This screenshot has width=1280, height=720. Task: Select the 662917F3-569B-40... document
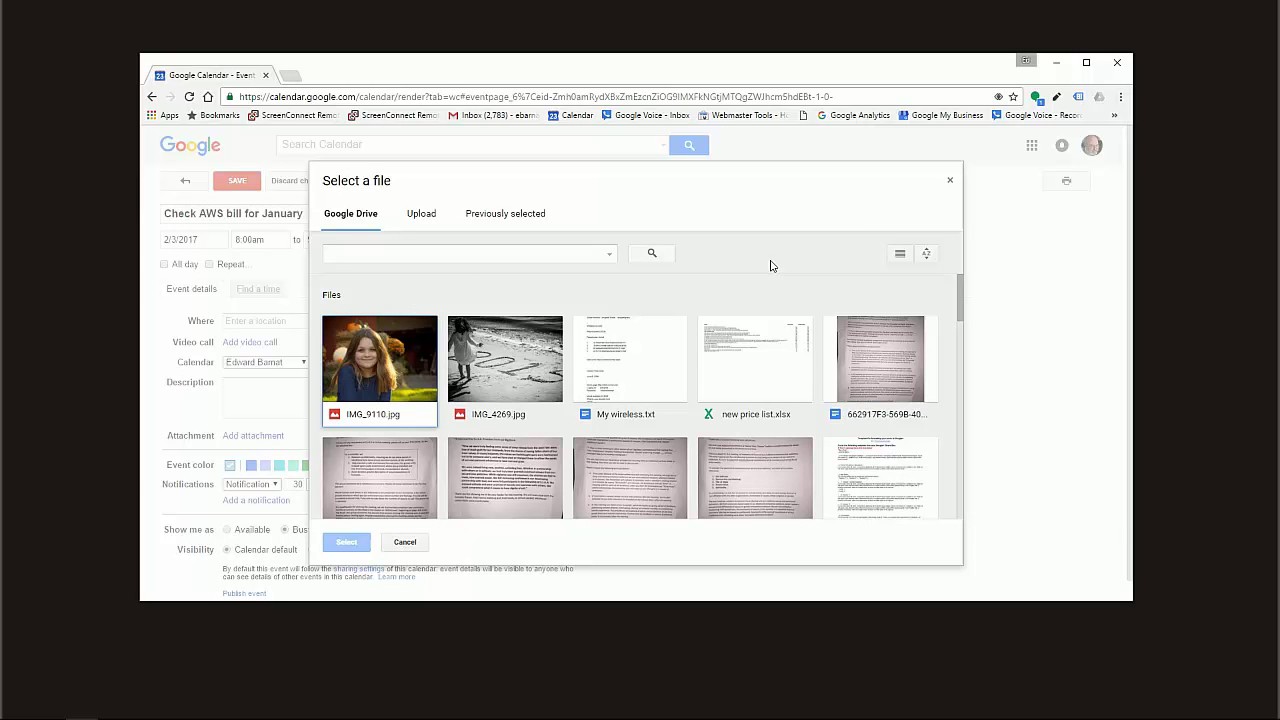(x=880, y=370)
